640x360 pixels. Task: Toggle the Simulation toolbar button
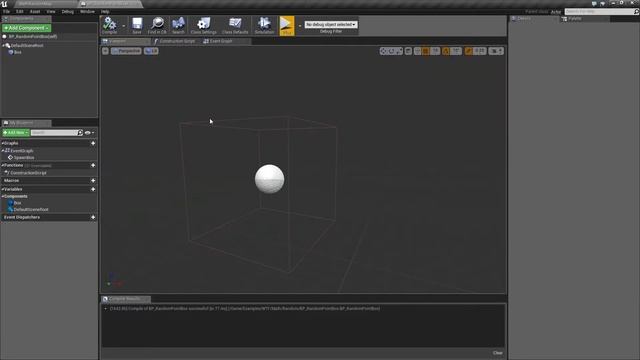click(x=264, y=25)
